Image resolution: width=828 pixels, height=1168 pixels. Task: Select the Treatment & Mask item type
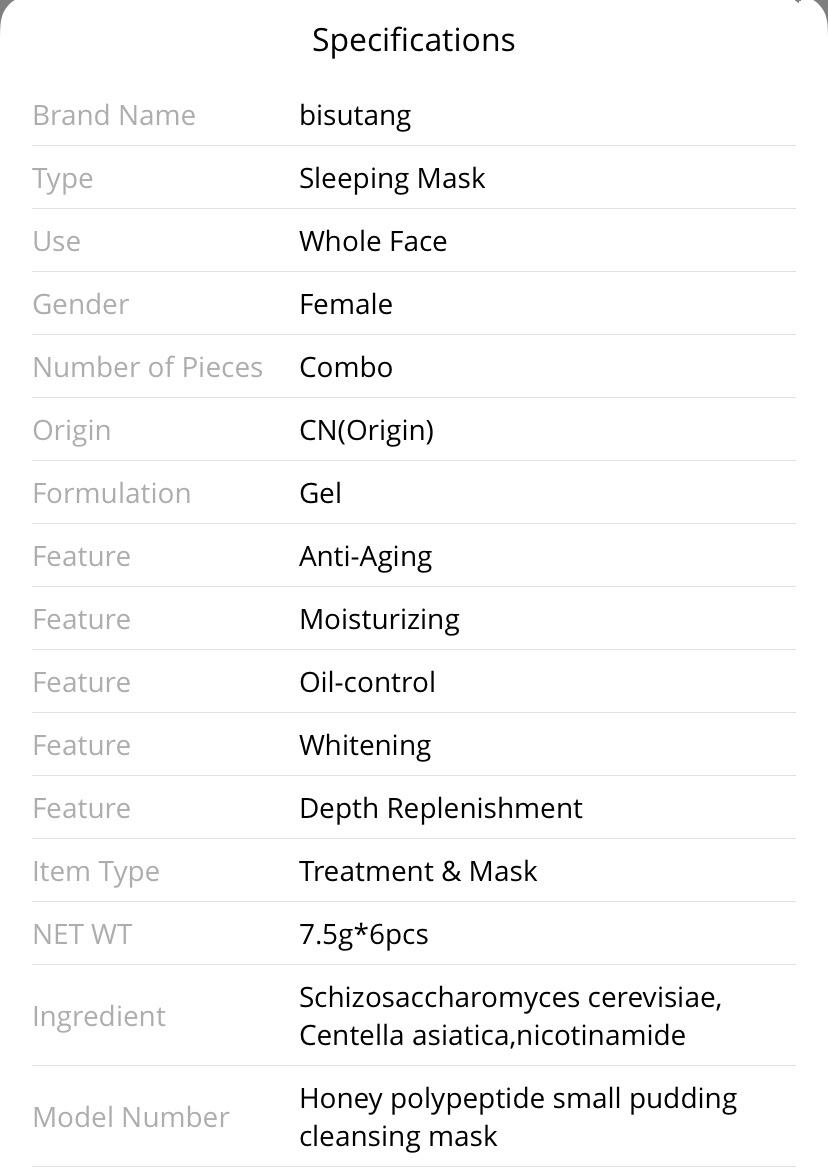(418, 872)
